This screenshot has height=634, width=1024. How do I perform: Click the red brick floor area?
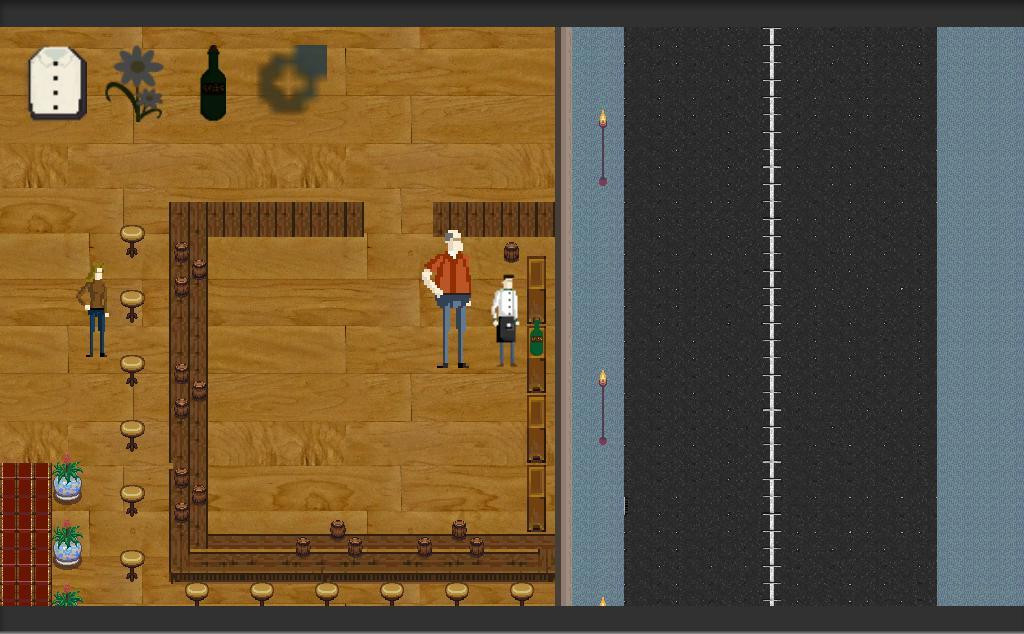25,534
